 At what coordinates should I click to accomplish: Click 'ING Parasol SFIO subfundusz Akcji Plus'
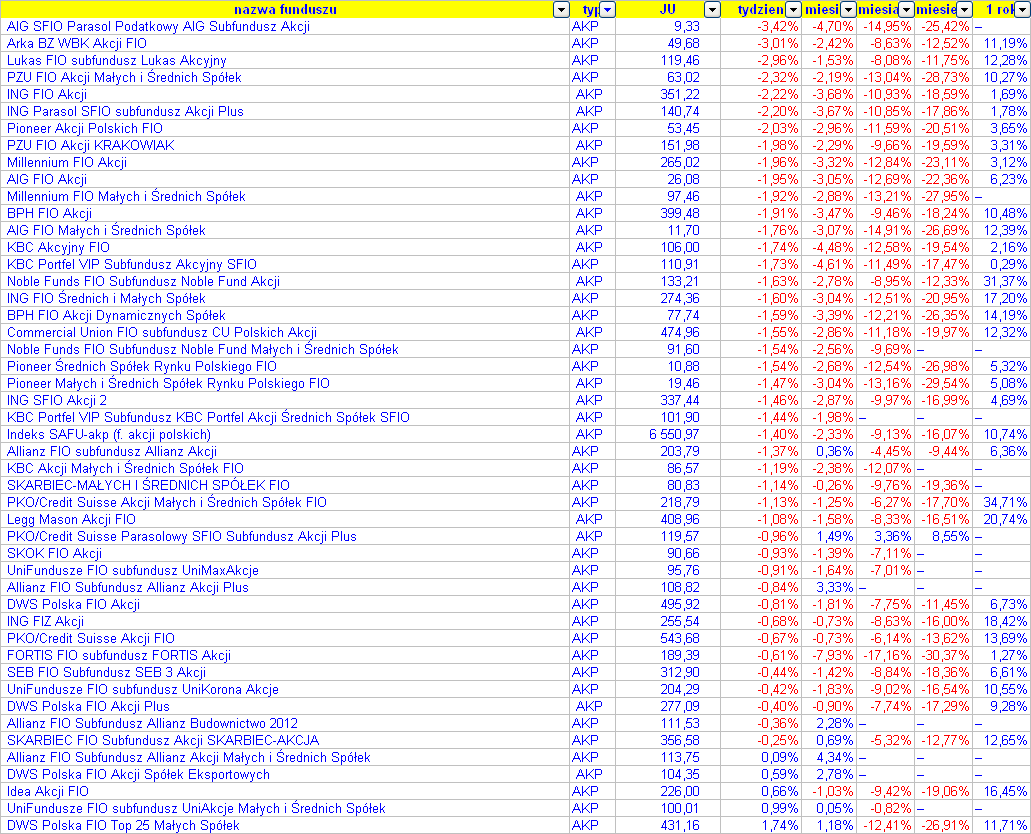point(125,112)
